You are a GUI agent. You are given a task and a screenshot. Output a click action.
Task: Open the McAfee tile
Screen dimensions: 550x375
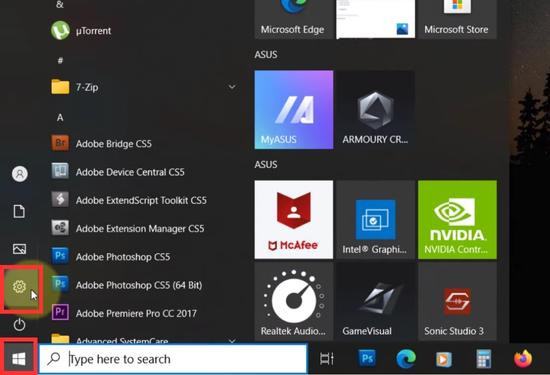(x=294, y=220)
